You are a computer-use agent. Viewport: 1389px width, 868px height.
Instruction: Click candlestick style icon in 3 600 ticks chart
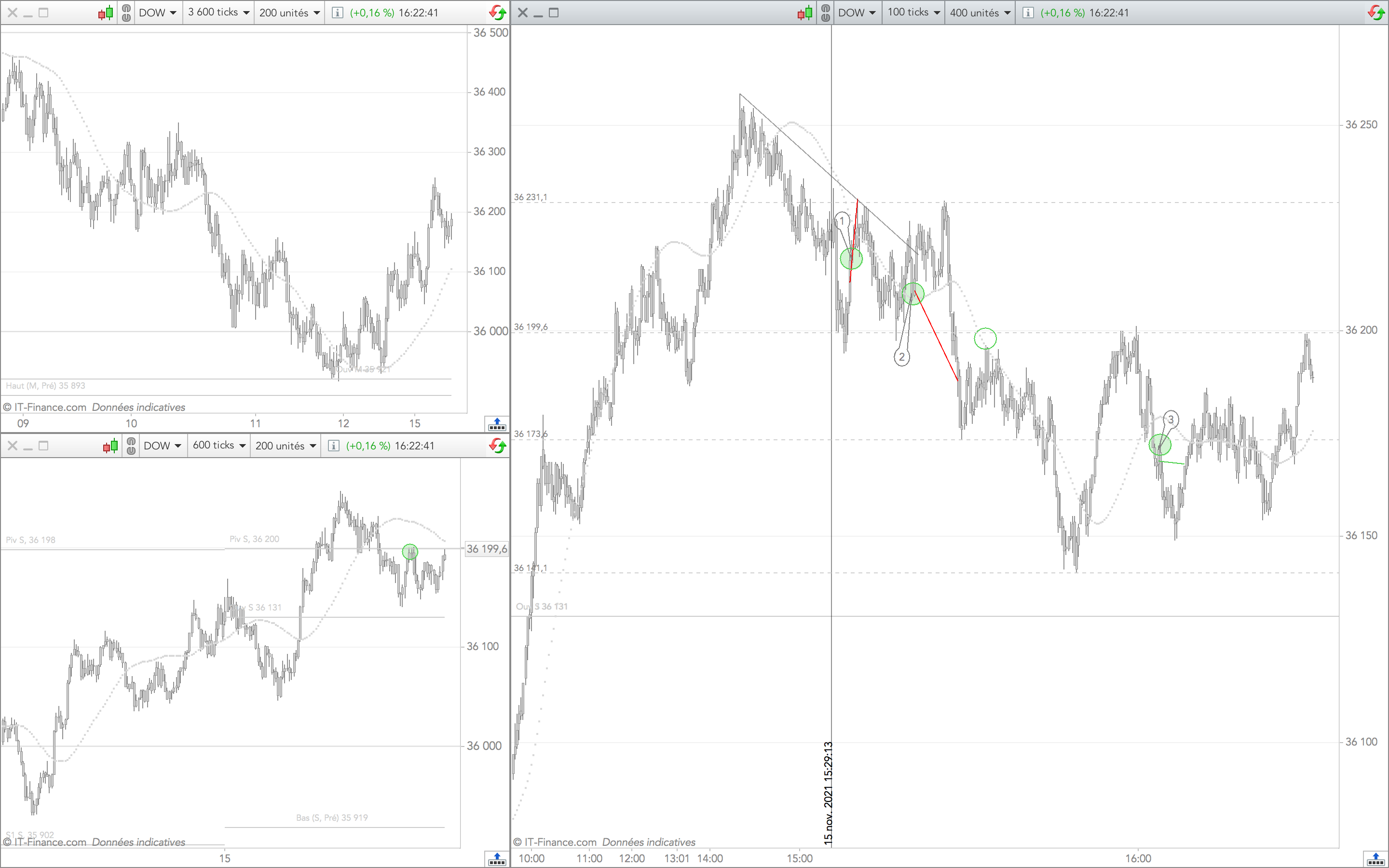pyautogui.click(x=106, y=13)
